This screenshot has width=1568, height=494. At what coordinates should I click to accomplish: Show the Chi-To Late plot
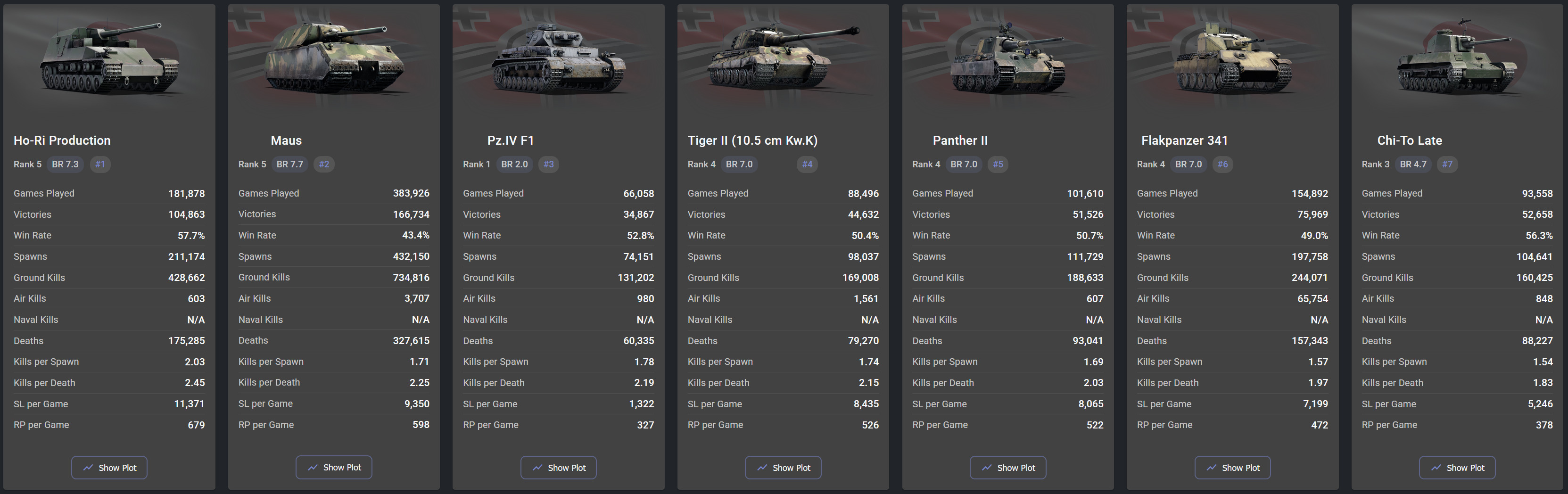[x=1457, y=467]
